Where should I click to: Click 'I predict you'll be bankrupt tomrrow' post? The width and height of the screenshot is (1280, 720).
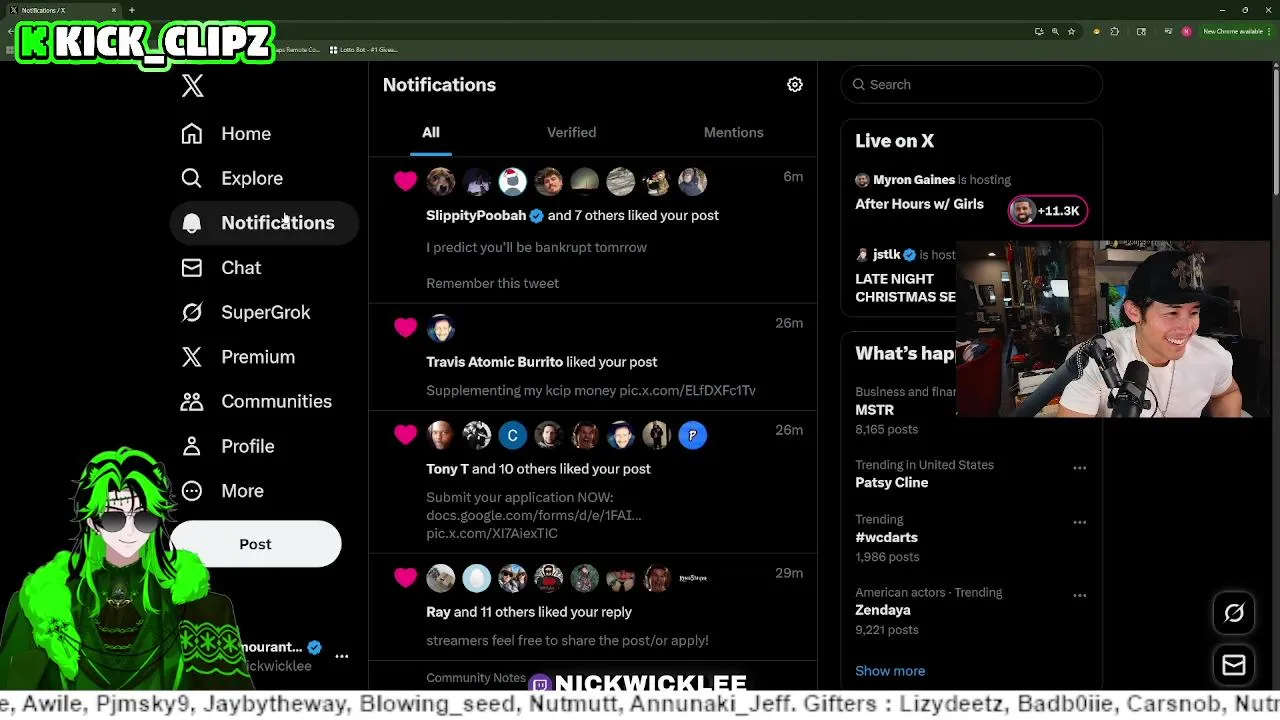tap(536, 248)
